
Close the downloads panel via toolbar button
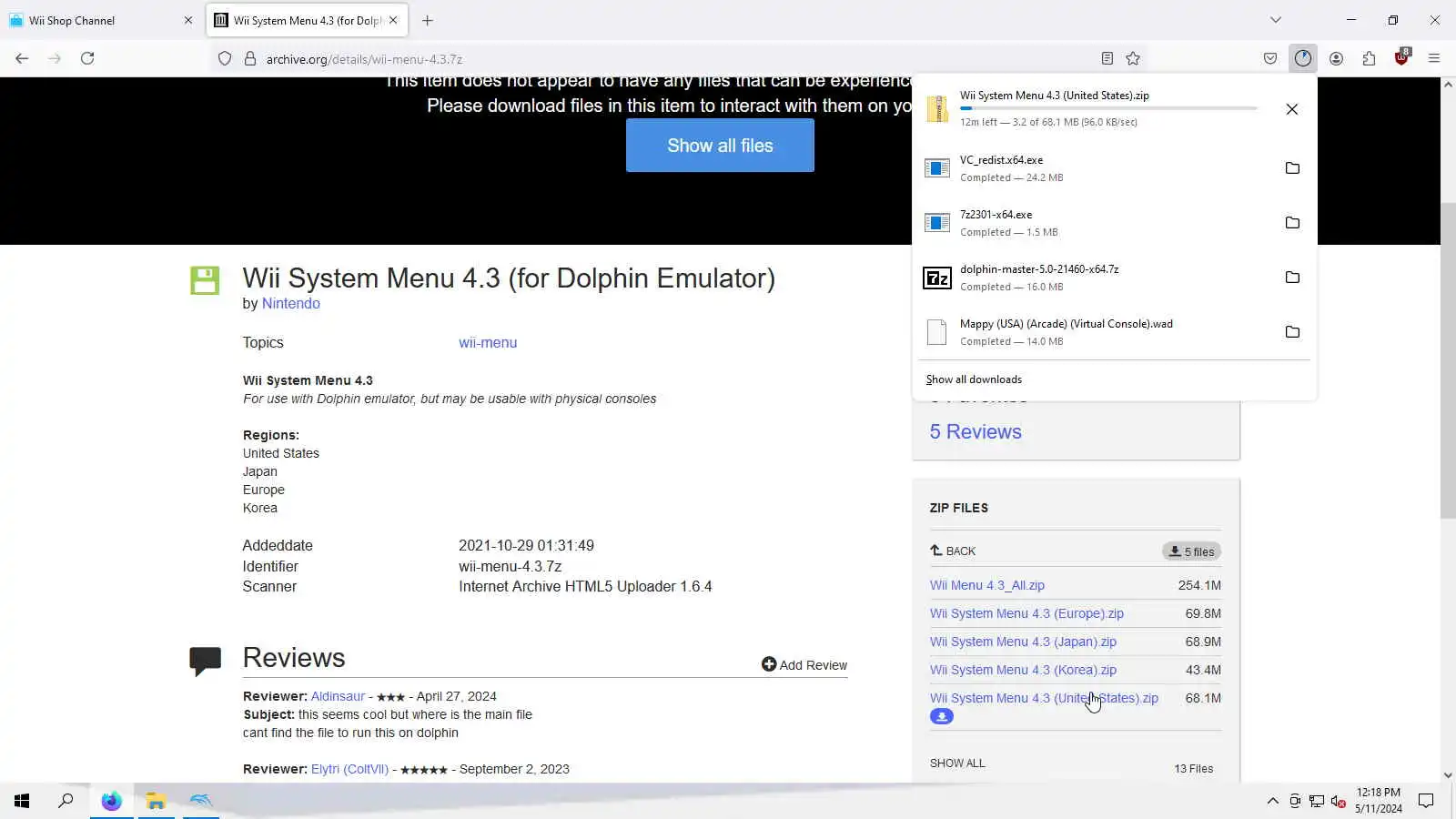(x=1303, y=58)
